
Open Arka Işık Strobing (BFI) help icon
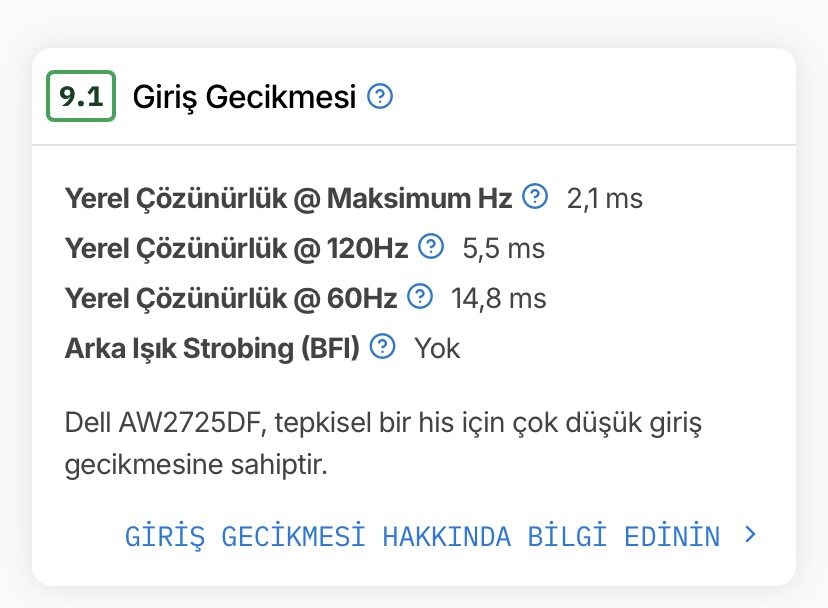(383, 346)
